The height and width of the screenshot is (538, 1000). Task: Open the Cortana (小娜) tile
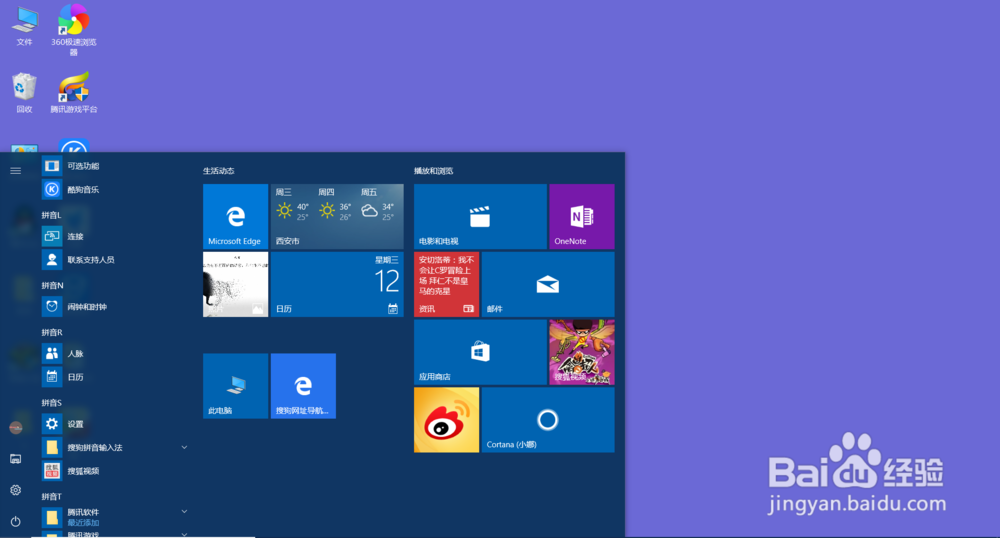point(548,420)
